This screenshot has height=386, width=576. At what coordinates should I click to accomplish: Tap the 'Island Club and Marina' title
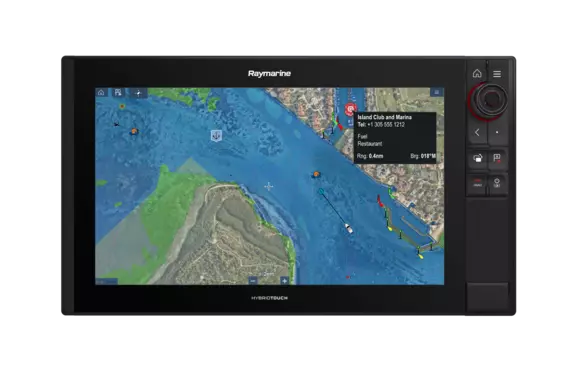(385, 117)
